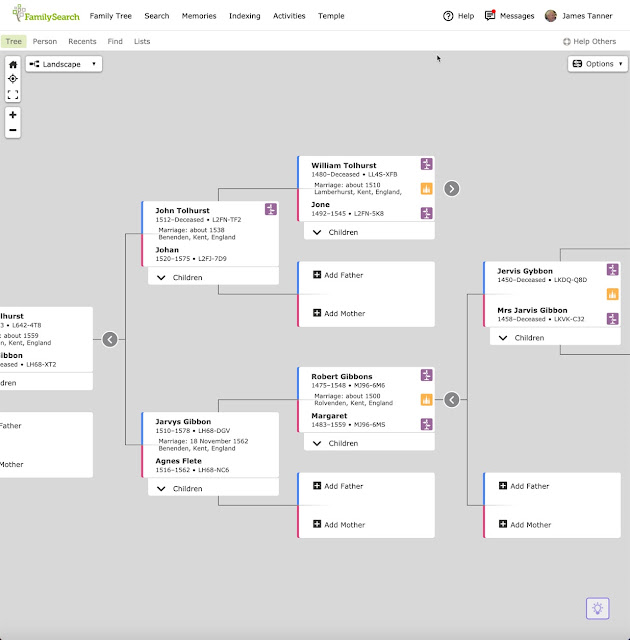Open the Activities menu

pyautogui.click(x=289, y=16)
